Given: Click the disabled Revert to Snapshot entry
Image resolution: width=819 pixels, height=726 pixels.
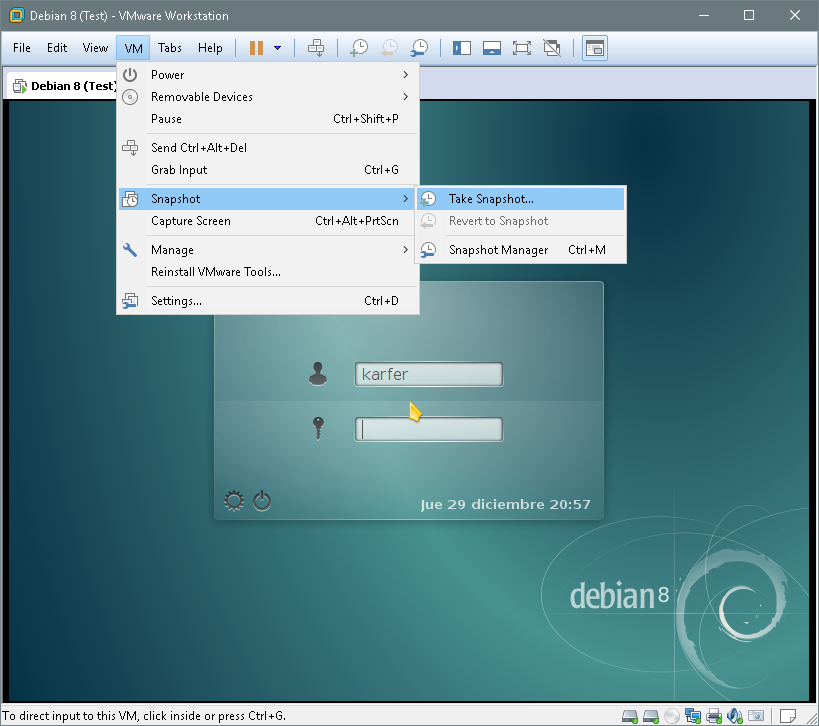Looking at the screenshot, I should [x=521, y=221].
